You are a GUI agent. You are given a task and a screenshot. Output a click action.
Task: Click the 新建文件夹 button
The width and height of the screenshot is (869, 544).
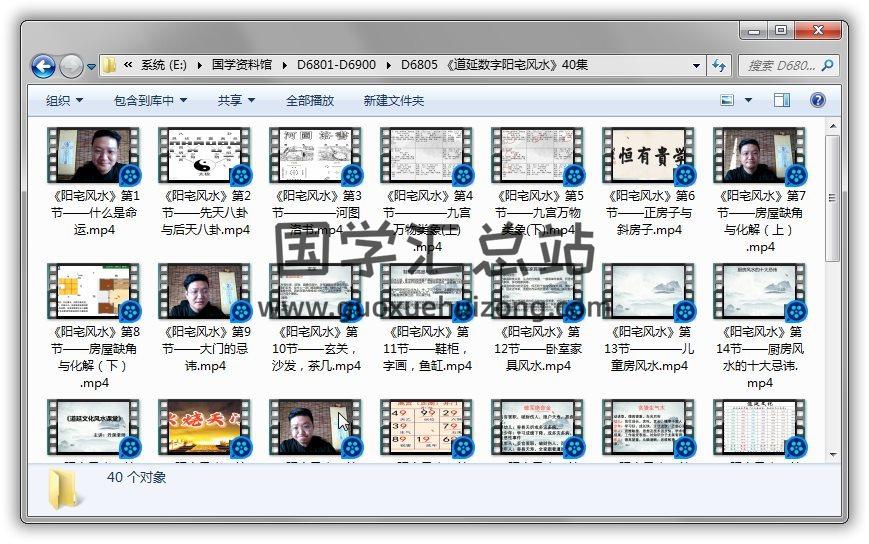[393, 101]
